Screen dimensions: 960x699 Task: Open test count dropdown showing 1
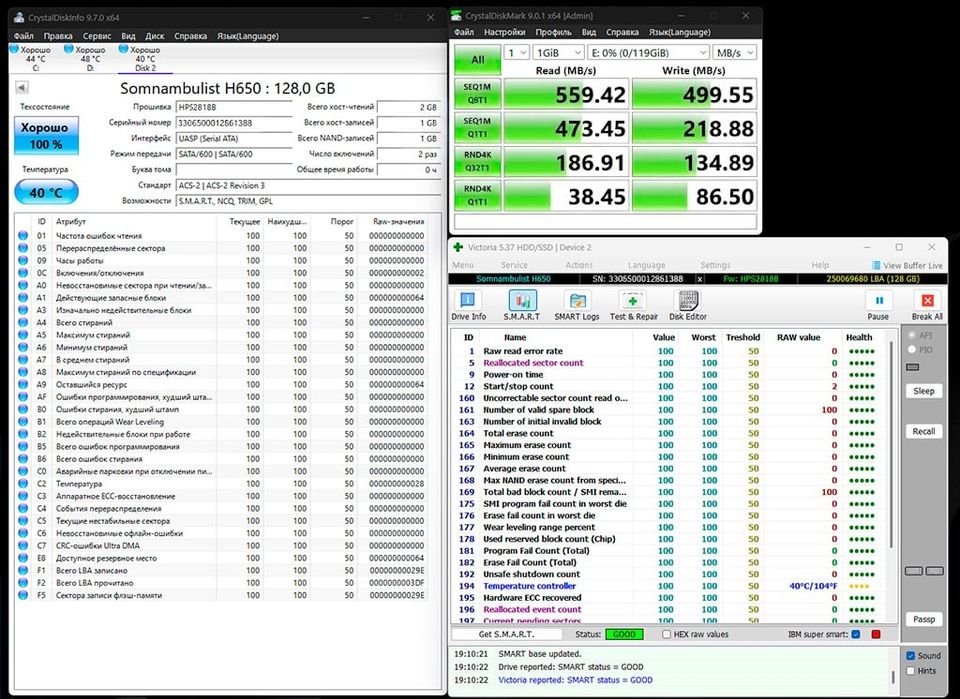coord(516,53)
